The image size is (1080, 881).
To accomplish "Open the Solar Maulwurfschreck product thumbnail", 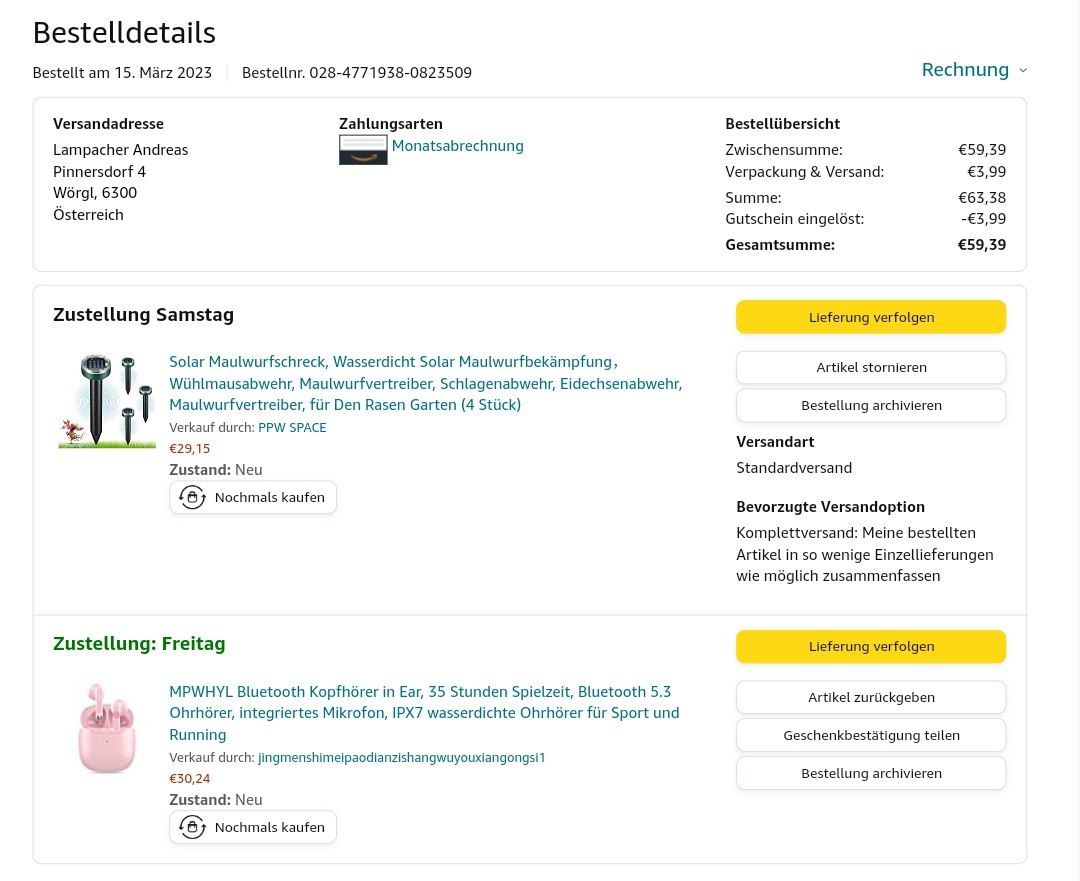I will [x=106, y=401].
